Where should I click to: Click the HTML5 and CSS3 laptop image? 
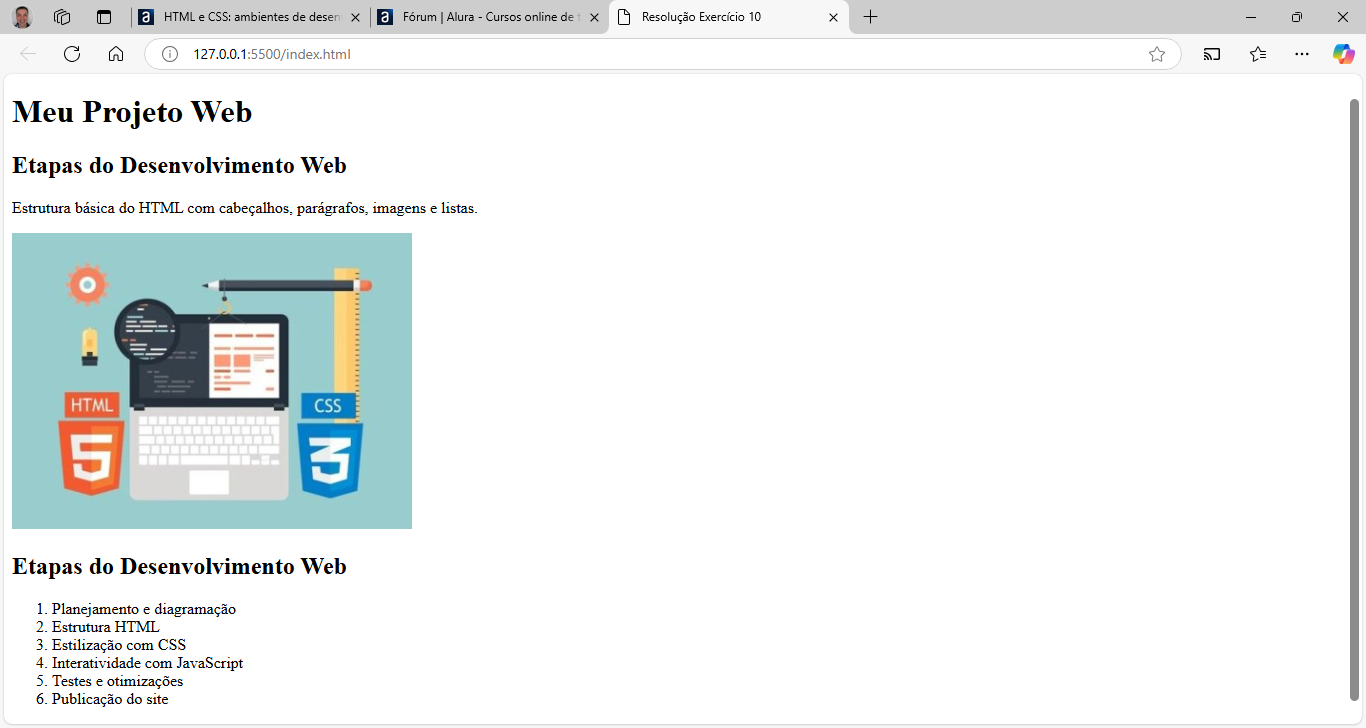212,381
